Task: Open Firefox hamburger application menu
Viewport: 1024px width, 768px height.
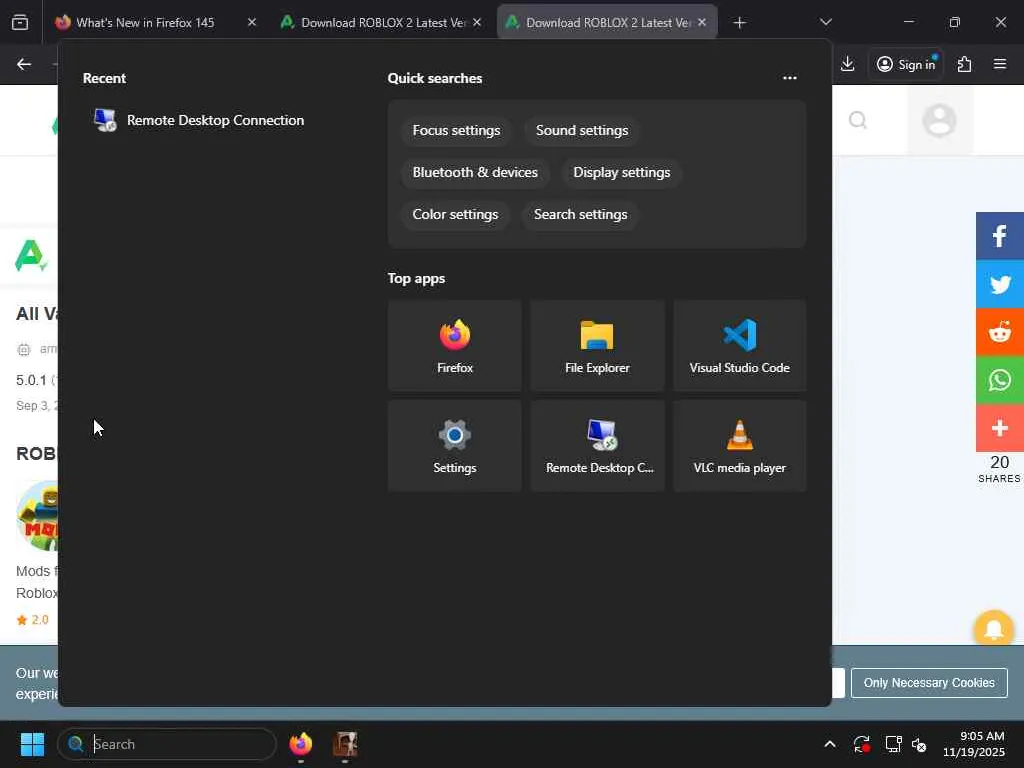Action: tap(999, 64)
